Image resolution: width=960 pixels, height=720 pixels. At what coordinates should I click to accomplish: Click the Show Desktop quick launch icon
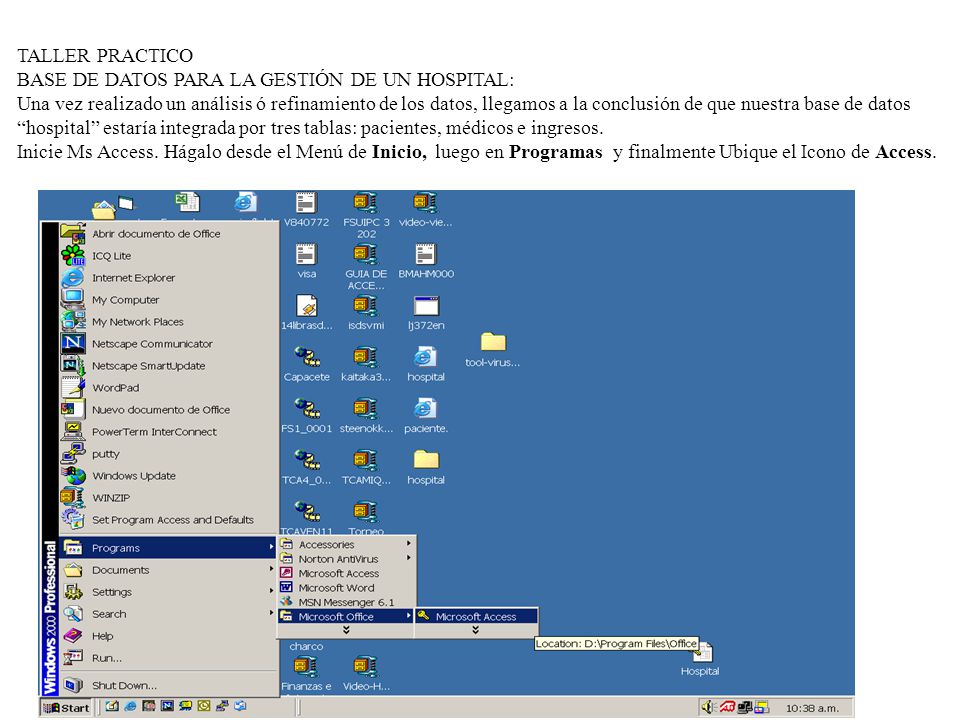coord(112,707)
